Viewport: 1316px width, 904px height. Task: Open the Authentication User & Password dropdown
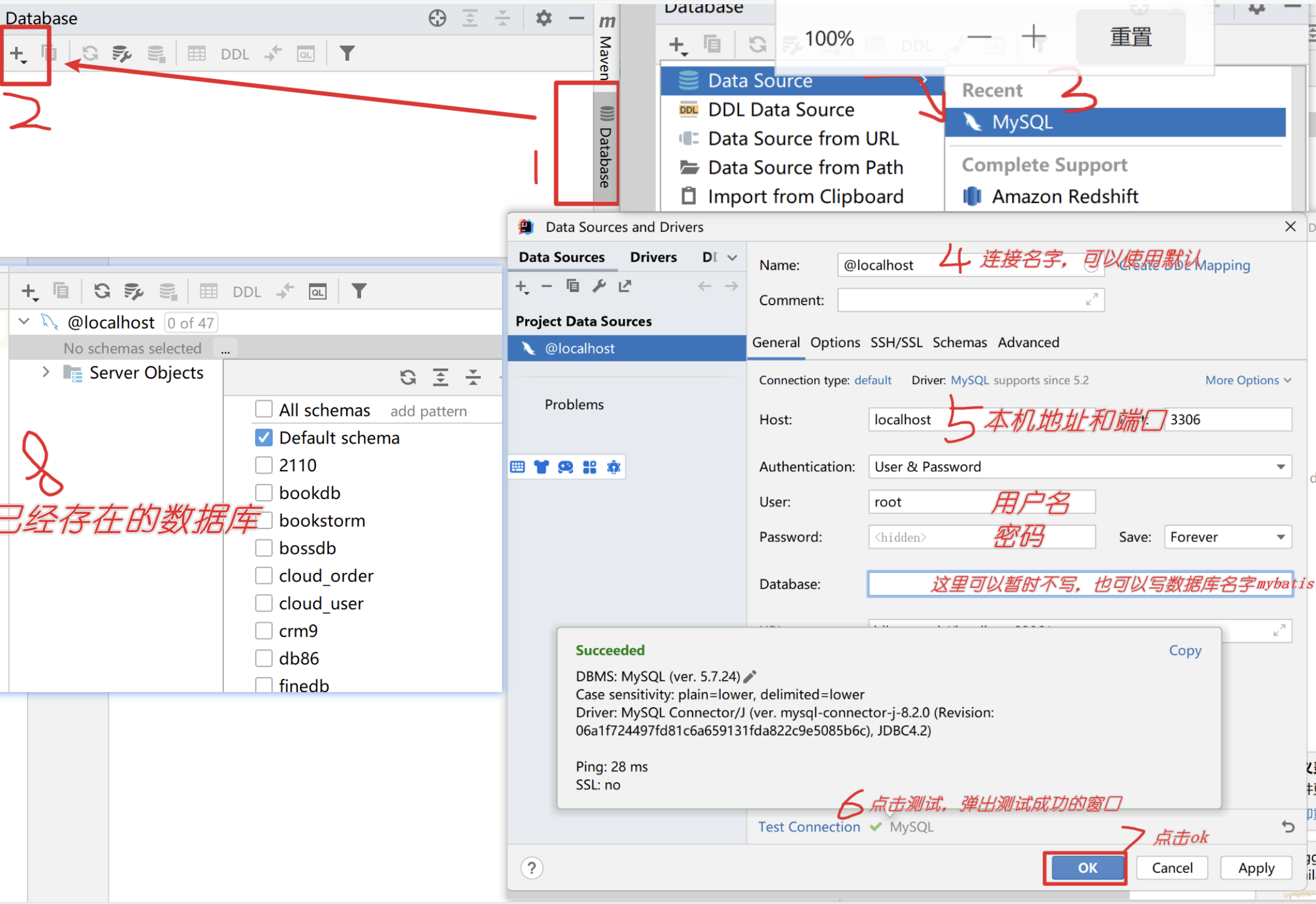(x=1080, y=467)
